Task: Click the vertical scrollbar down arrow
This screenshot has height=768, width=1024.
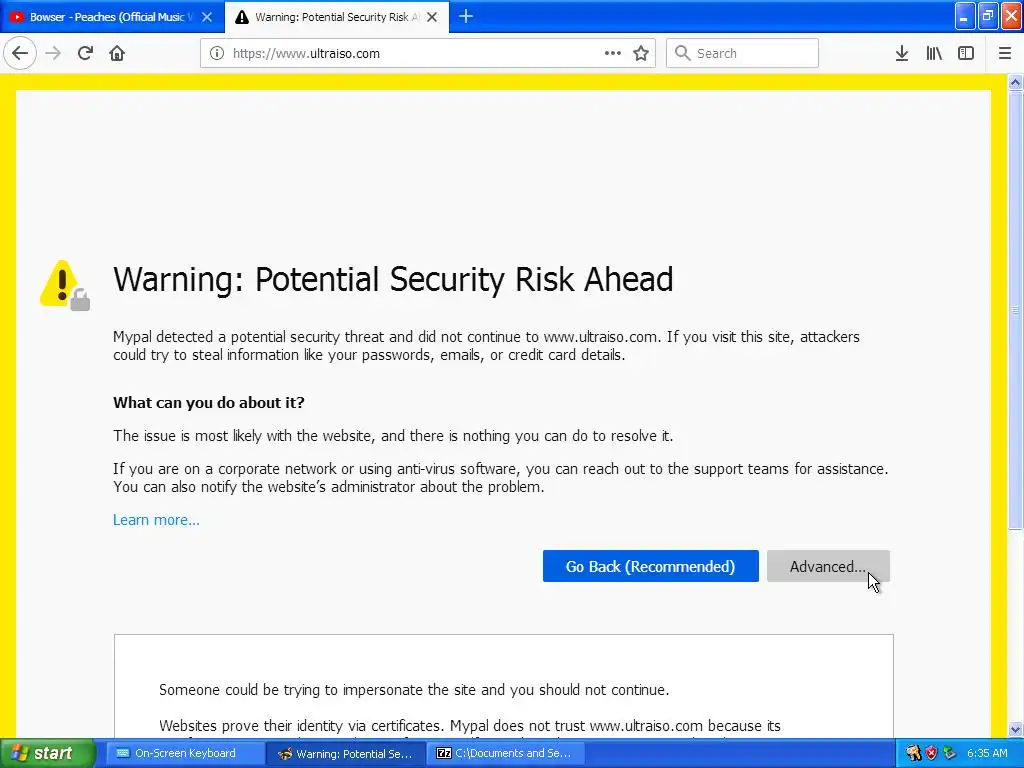Action: (x=1015, y=729)
